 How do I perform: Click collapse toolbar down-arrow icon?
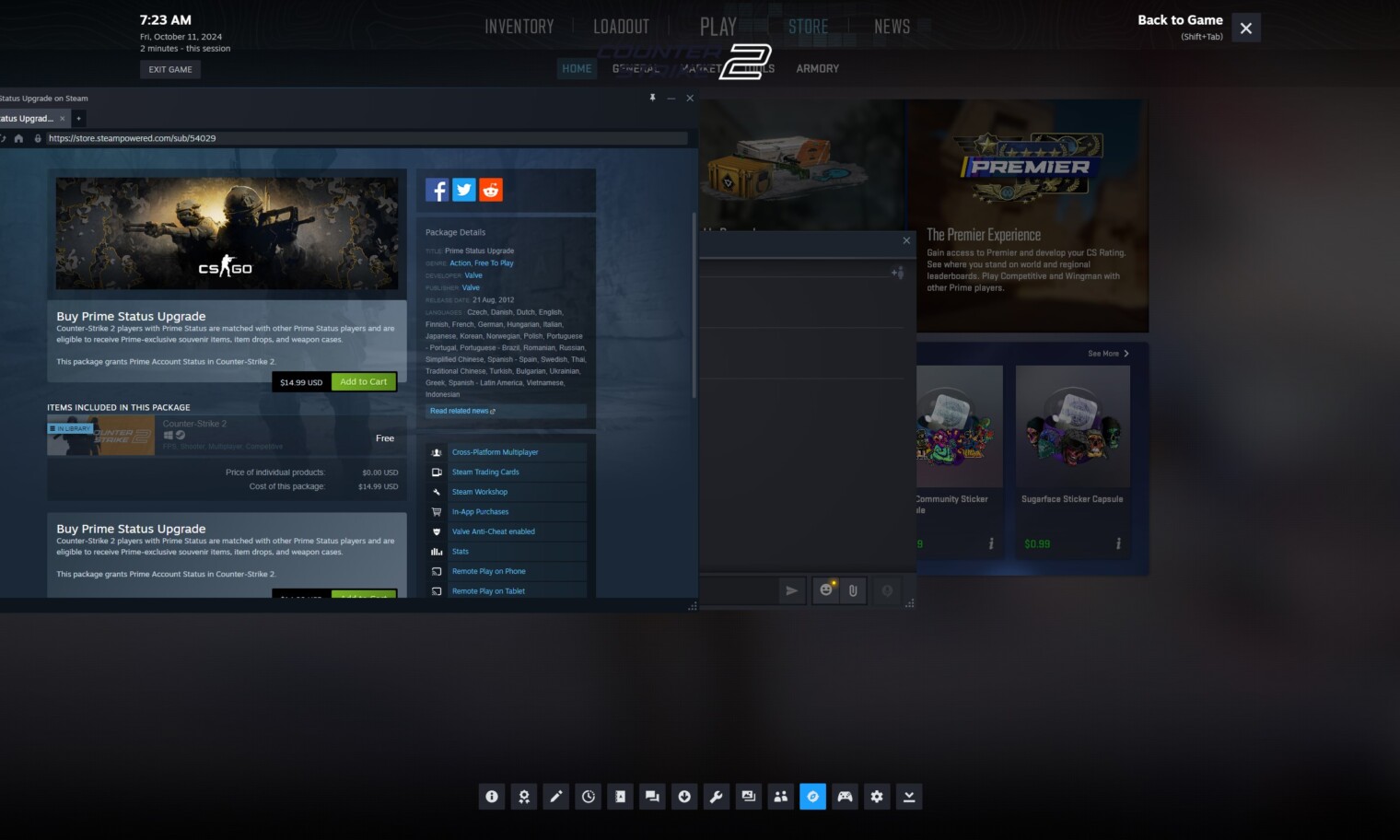click(x=909, y=797)
